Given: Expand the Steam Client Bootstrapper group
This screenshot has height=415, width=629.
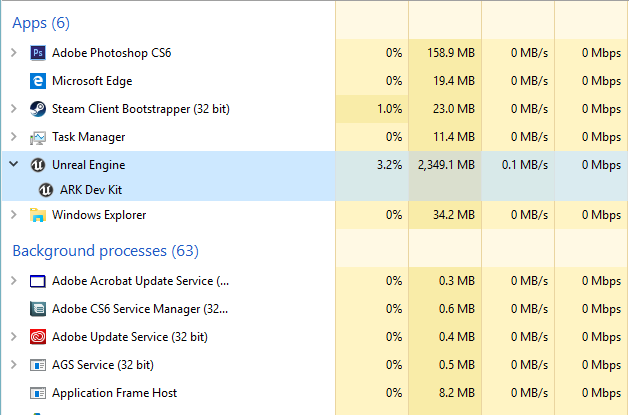Looking at the screenshot, I should [13, 109].
